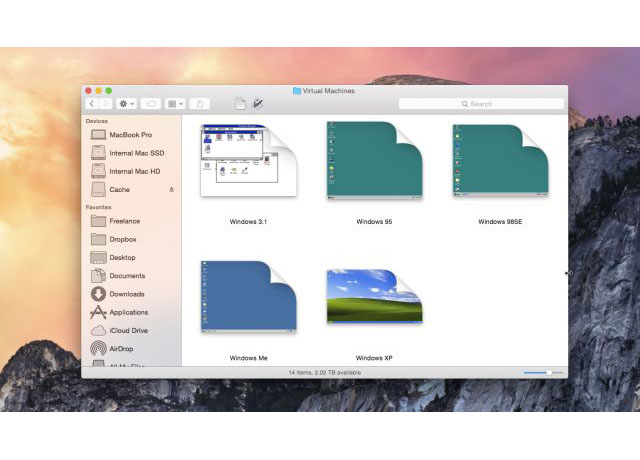Click the Share toolbar button
Image resolution: width=640 pixels, height=460 pixels.
coord(200,104)
